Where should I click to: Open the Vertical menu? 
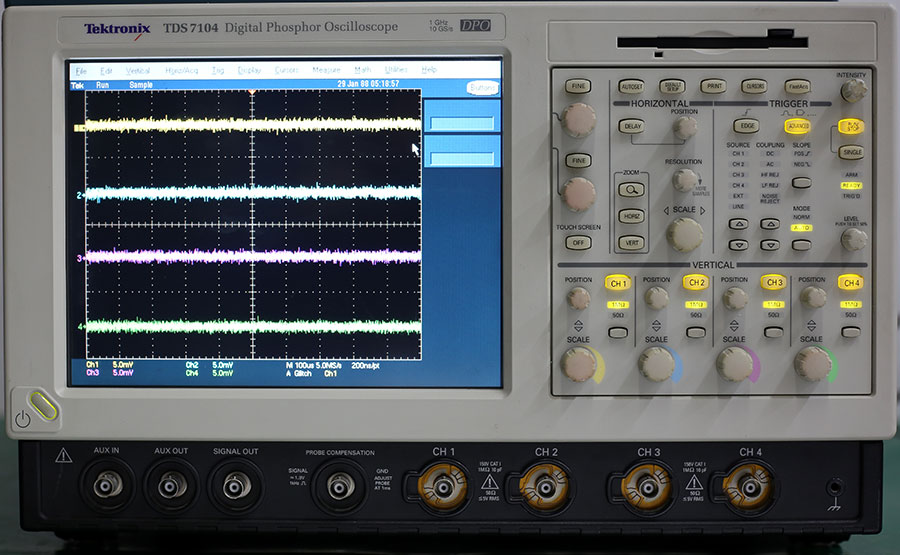[138, 71]
